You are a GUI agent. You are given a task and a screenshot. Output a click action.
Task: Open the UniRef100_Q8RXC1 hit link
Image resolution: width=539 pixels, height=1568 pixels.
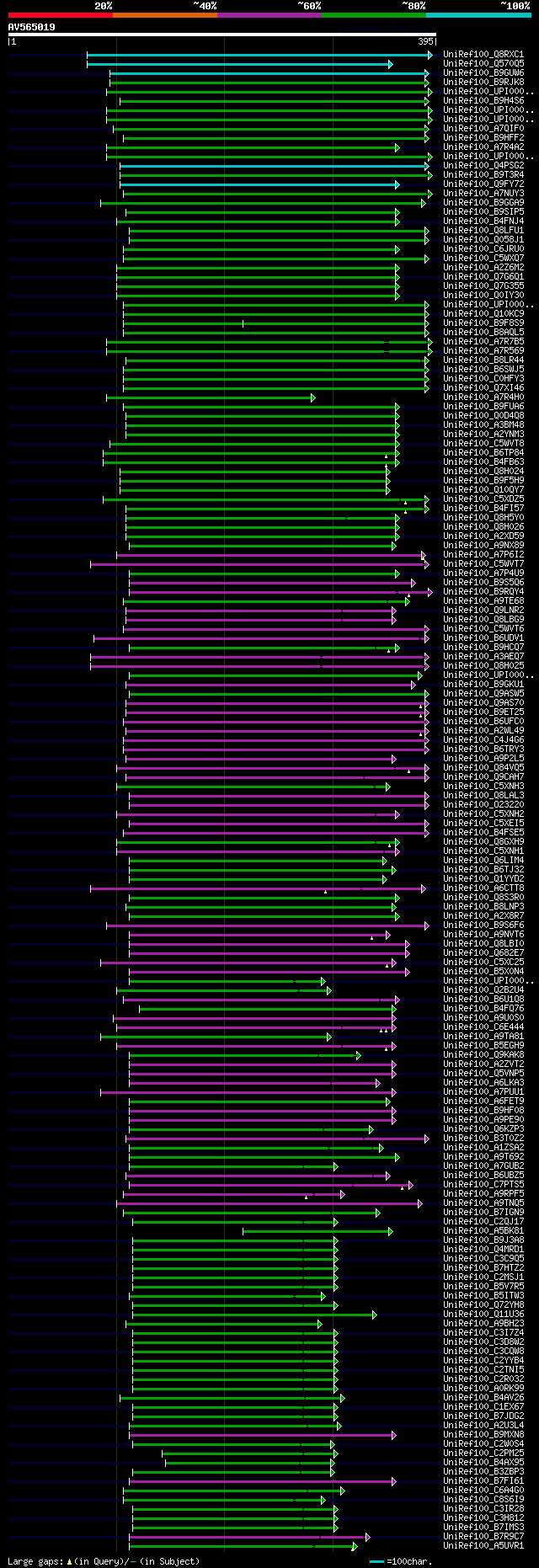pos(483,55)
